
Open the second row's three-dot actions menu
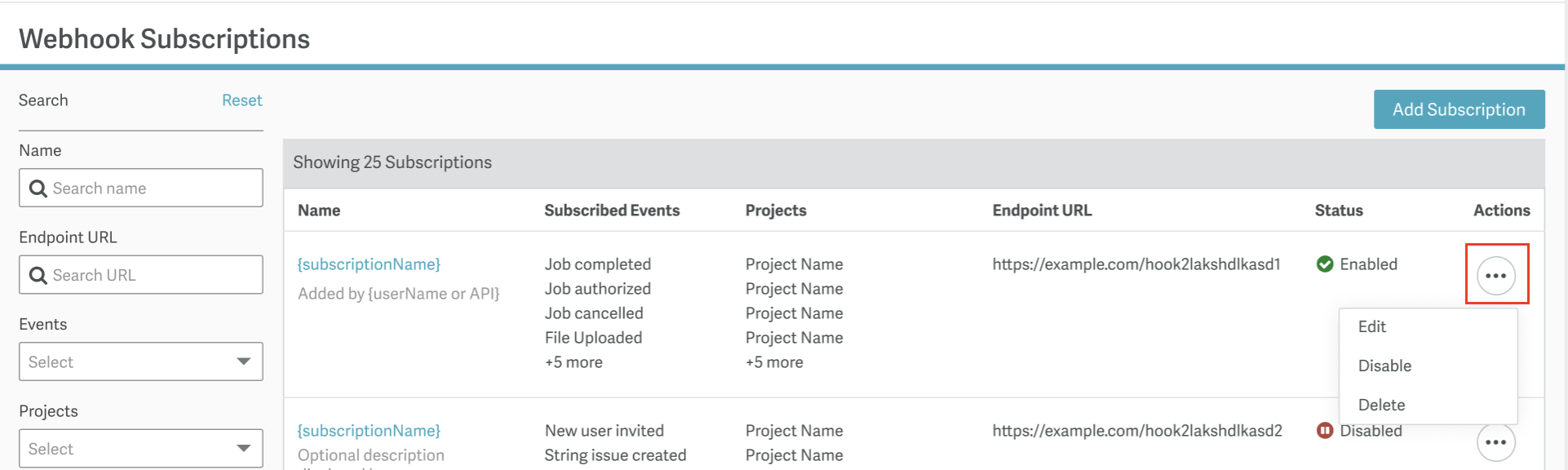point(1495,442)
